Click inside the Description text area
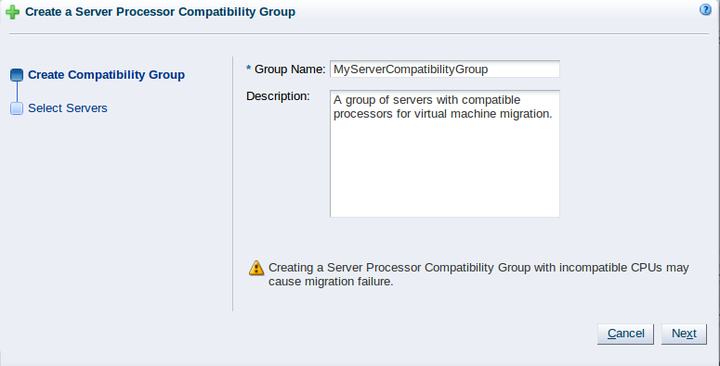The image size is (720, 366). [x=444, y=154]
